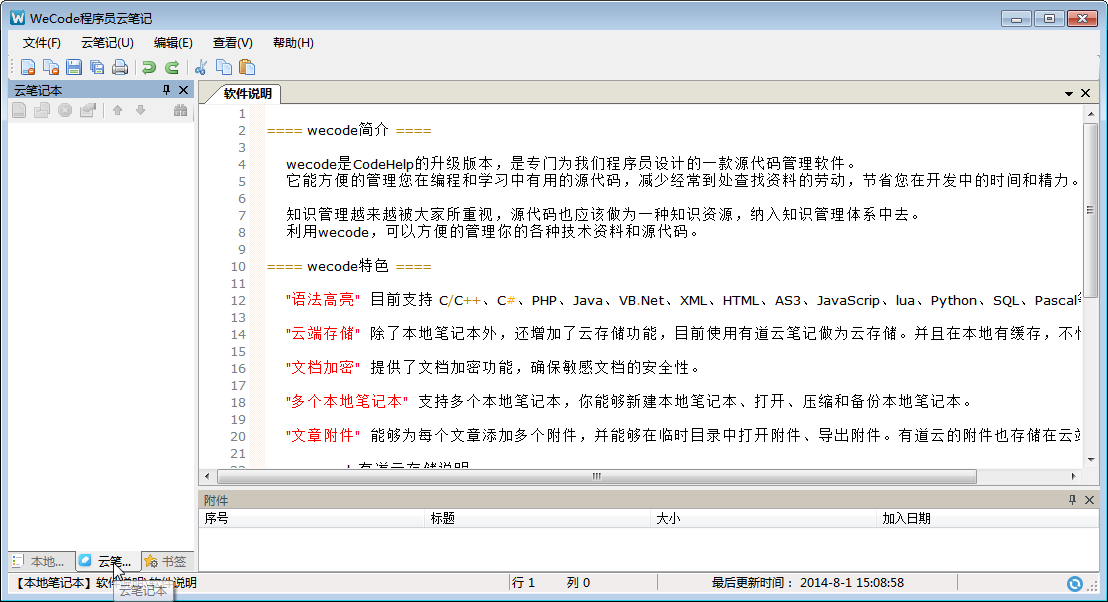Click the grayed copy pages icon in cloud panel

pos(42,110)
